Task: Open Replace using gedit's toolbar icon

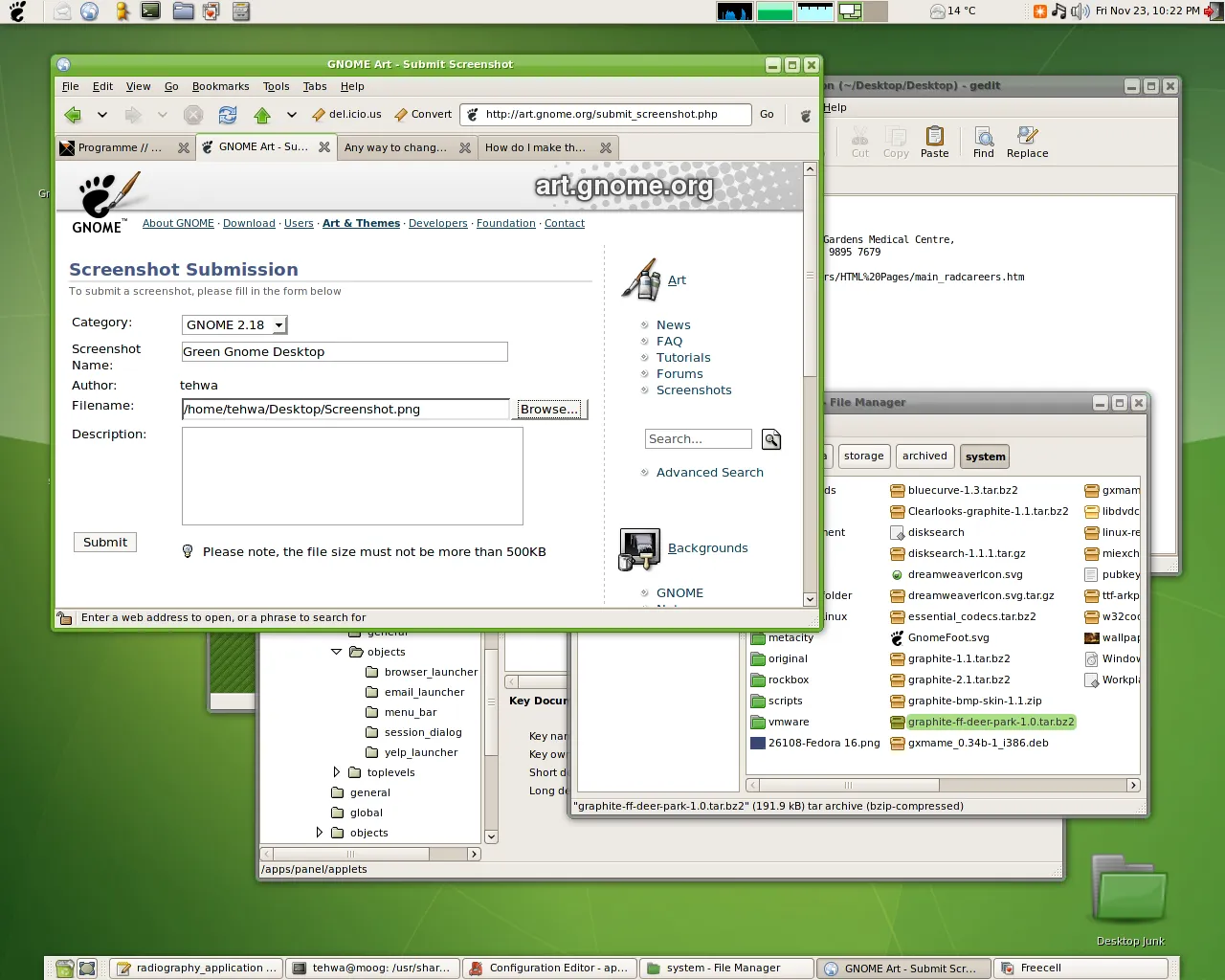Action: tap(1026, 141)
